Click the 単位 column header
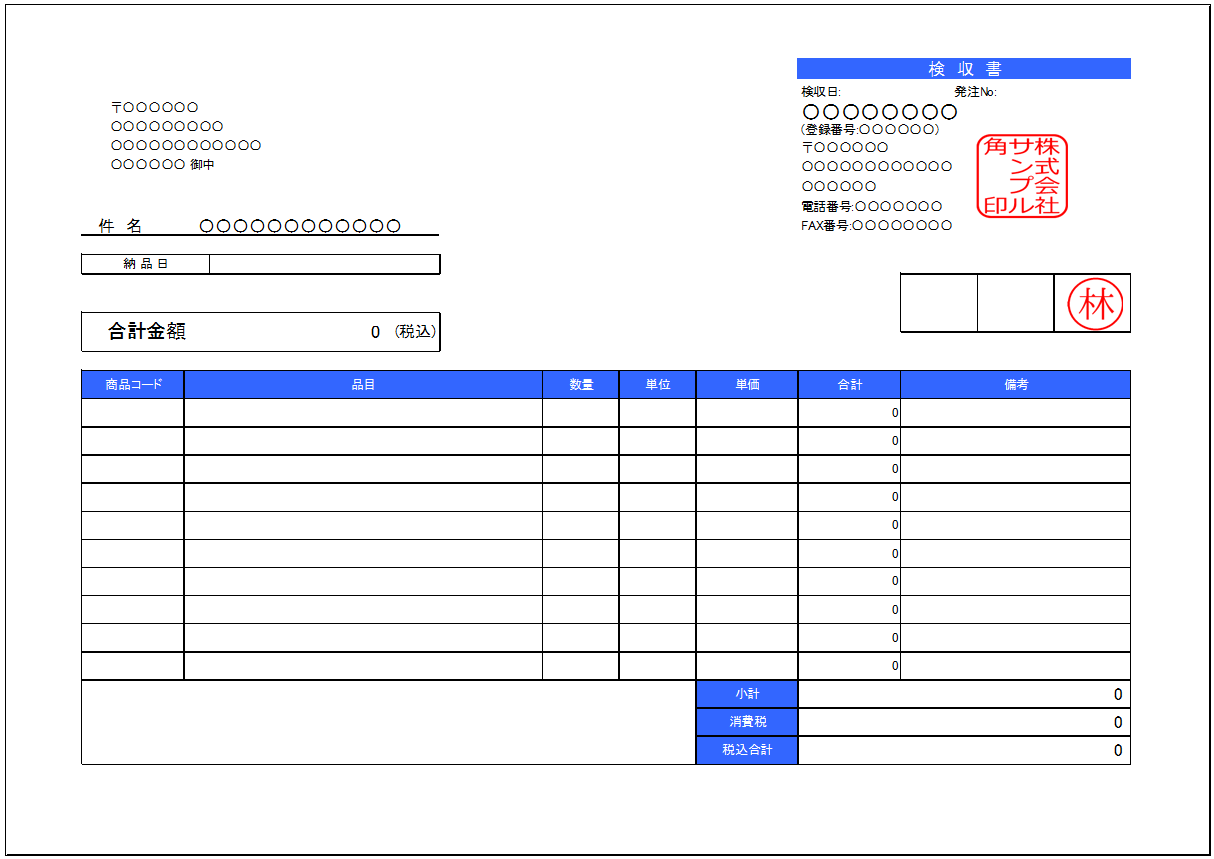 point(657,385)
